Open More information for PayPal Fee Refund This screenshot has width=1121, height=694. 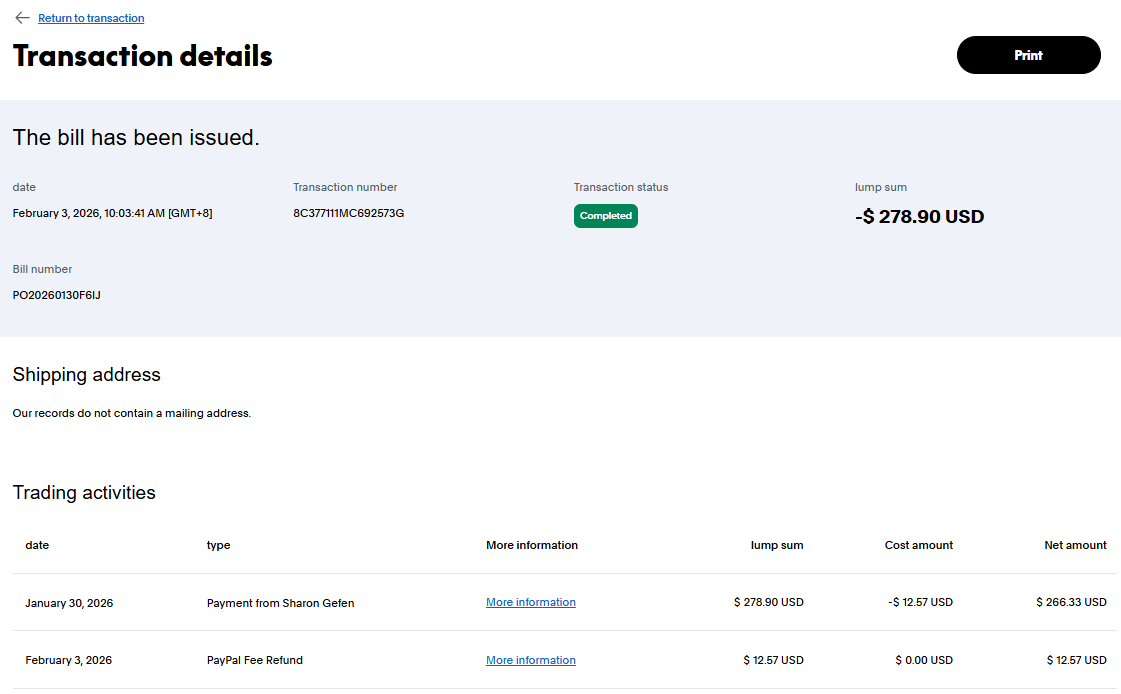pos(530,660)
